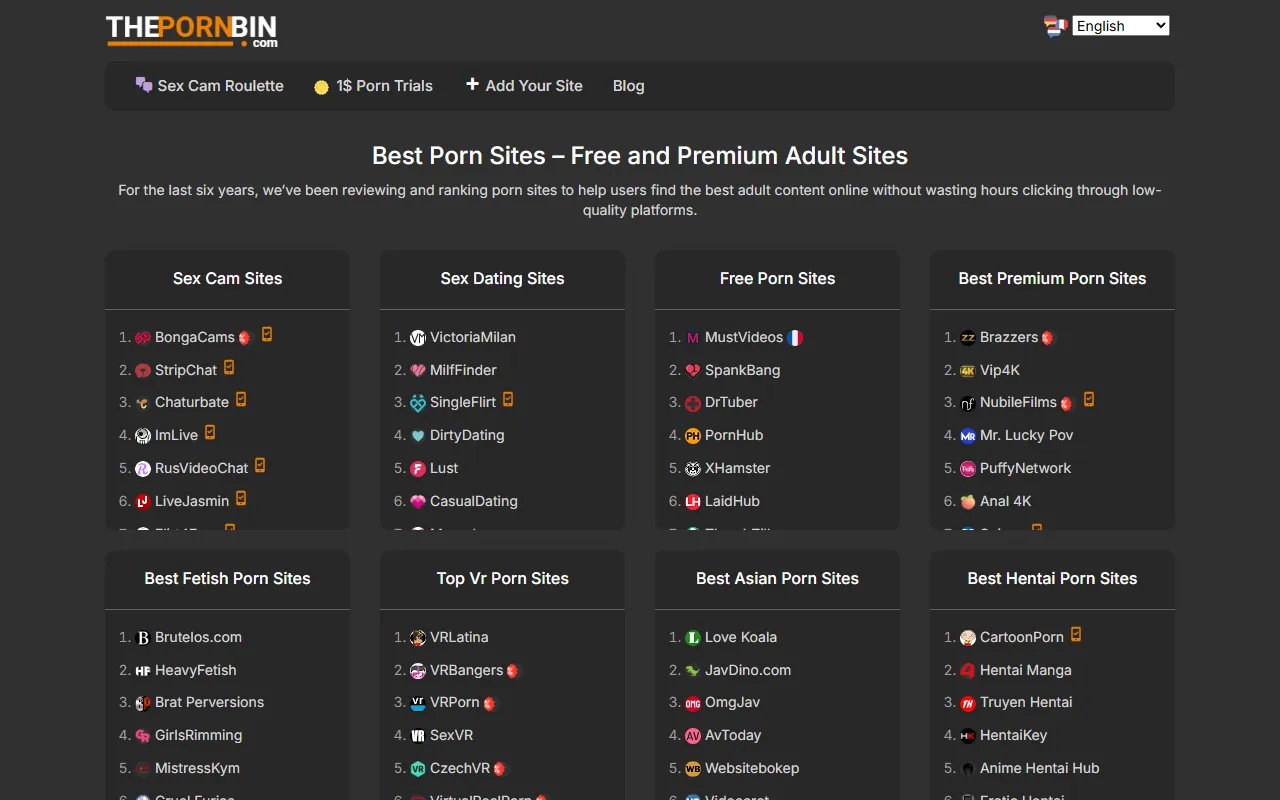
Task: Select Add Your Site in the nav bar
Action: (x=524, y=86)
